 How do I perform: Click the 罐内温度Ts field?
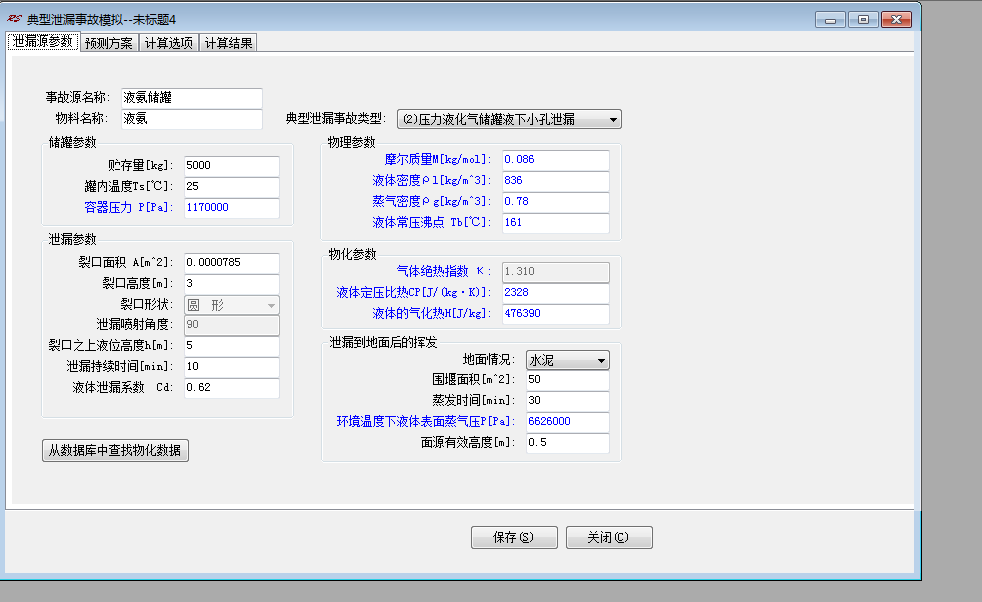(x=232, y=186)
